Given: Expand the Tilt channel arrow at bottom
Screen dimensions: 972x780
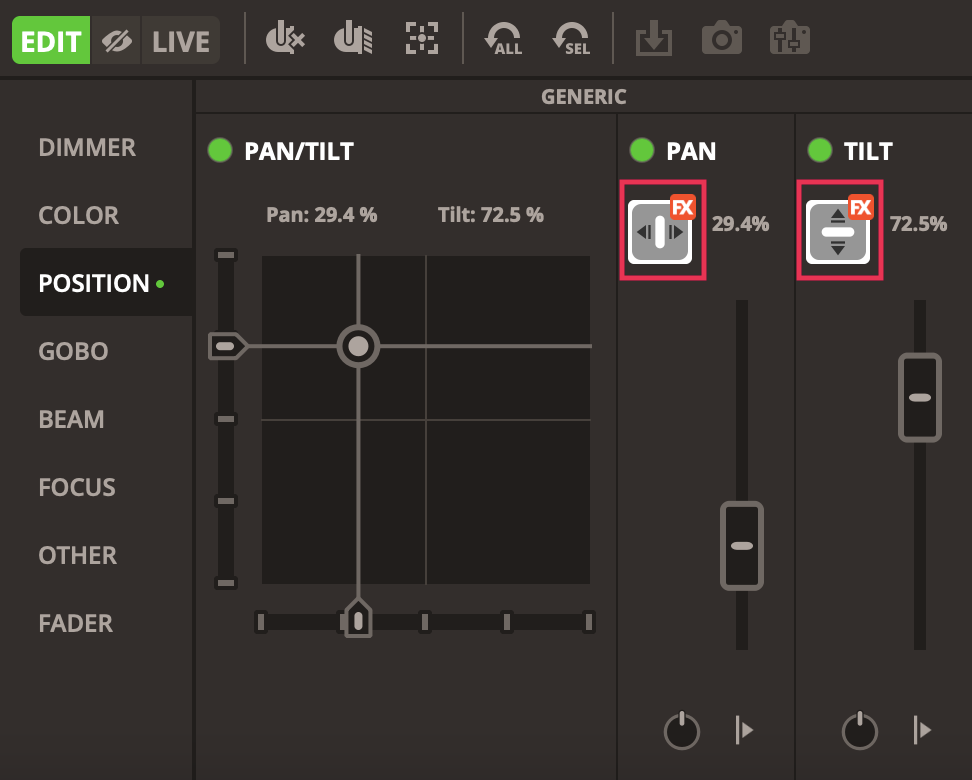Looking at the screenshot, I should [921, 731].
